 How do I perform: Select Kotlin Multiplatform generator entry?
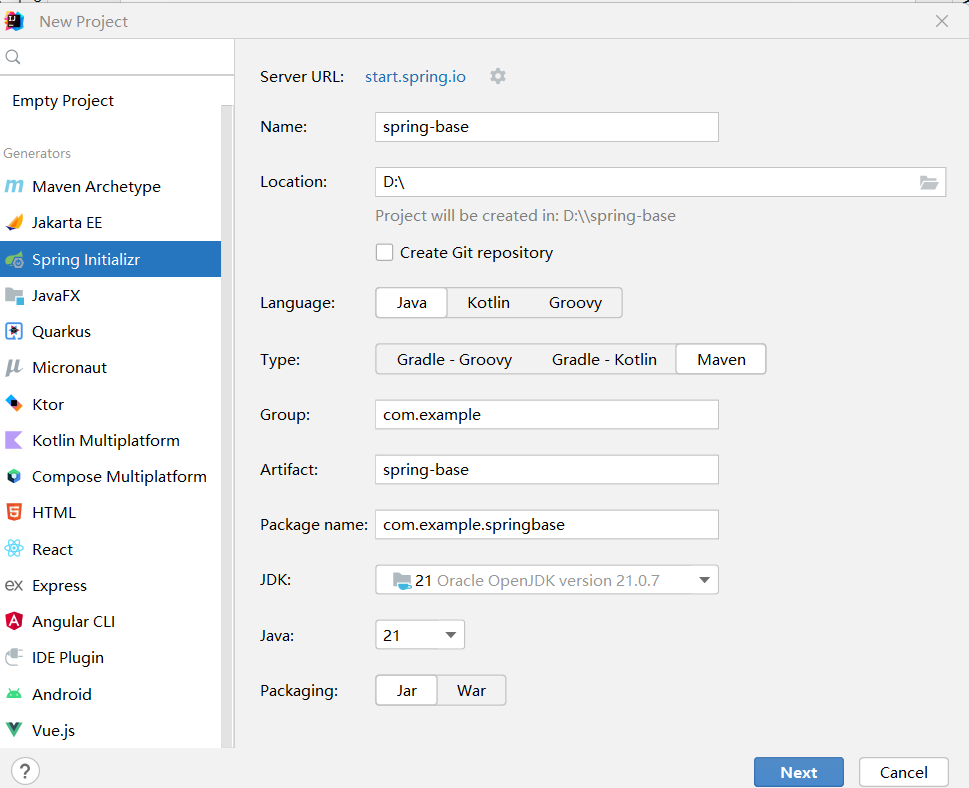(x=111, y=440)
